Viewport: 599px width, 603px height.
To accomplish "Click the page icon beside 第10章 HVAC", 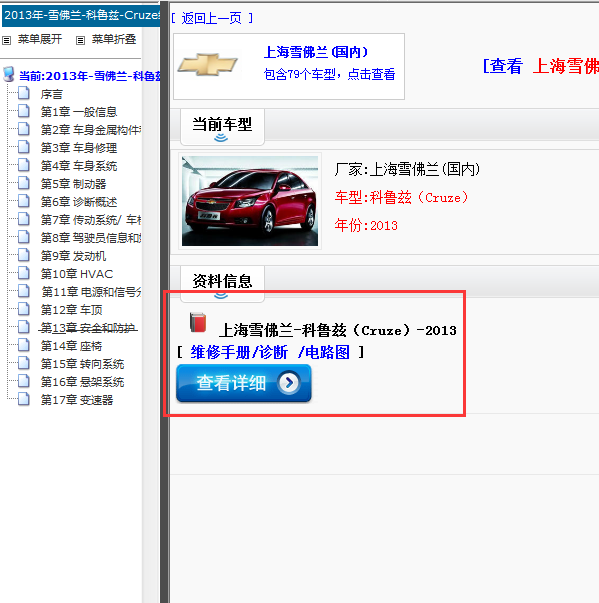I will 24,273.
